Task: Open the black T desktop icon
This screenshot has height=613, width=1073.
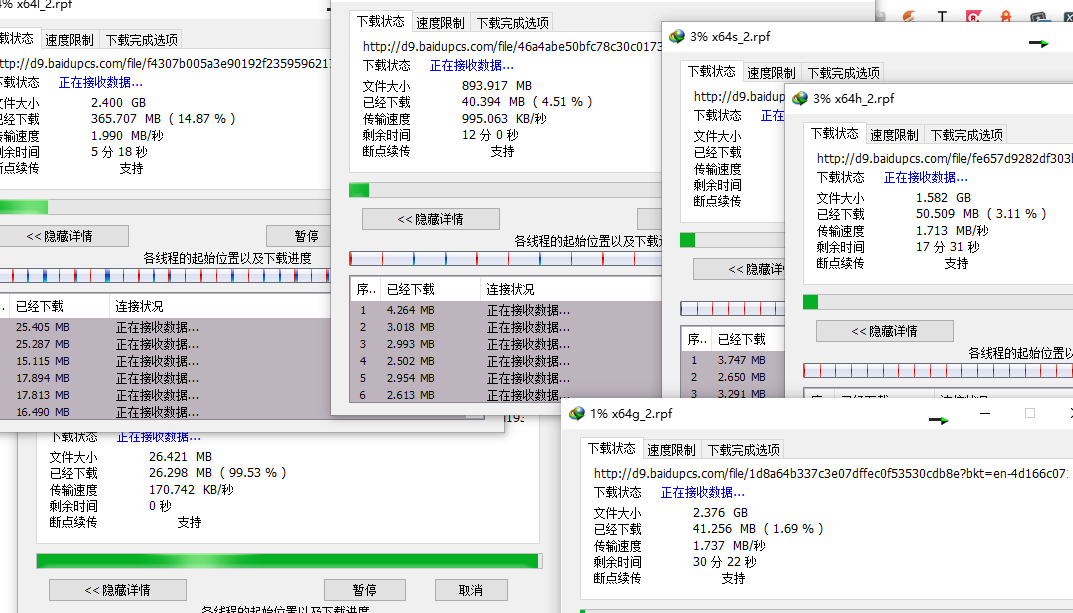Action: click(942, 16)
